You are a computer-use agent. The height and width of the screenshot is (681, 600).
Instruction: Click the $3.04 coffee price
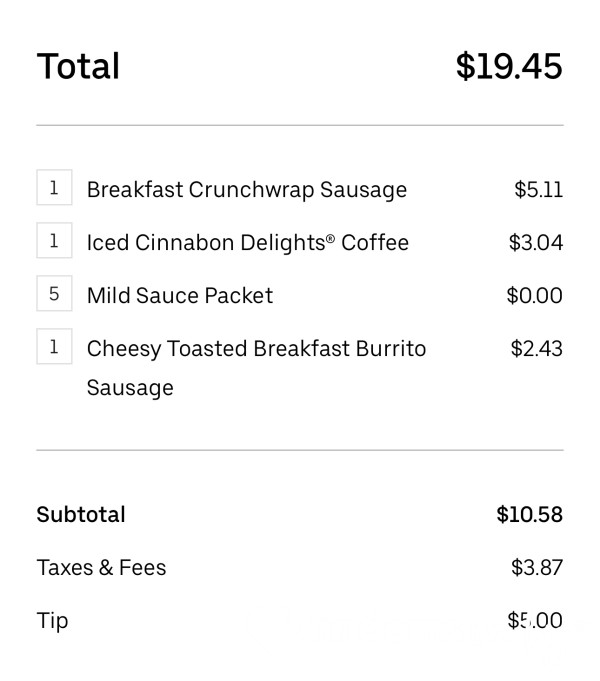[536, 242]
